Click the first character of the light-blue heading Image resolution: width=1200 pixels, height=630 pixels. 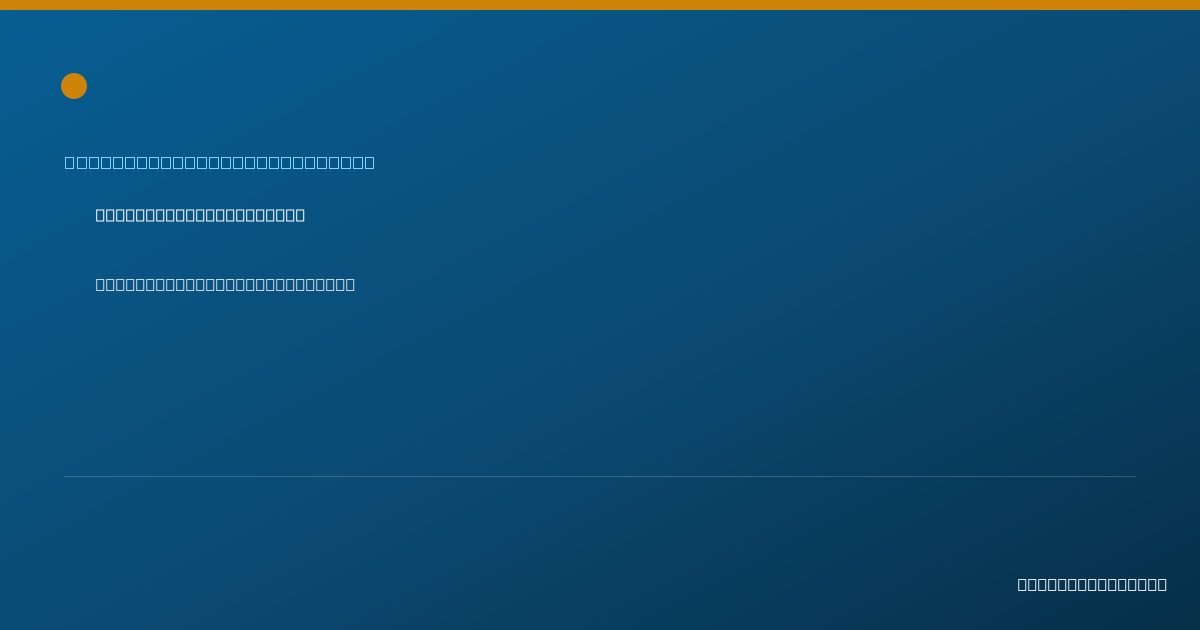coord(70,162)
